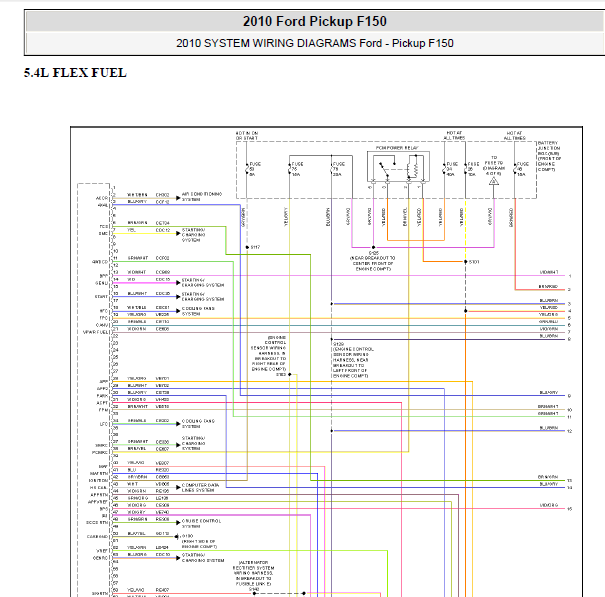Click the 'VIO/ORG' wire label at reference 15
Screen dimensions: 605x597
point(549,505)
